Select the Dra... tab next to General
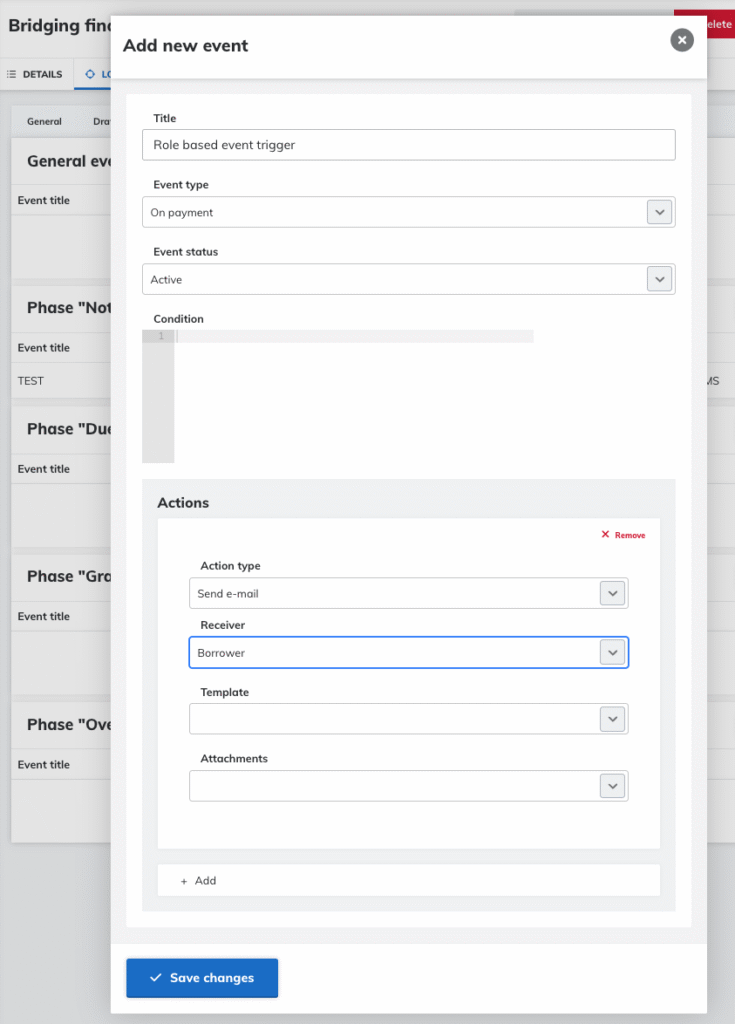735x1024 pixels. [100, 121]
